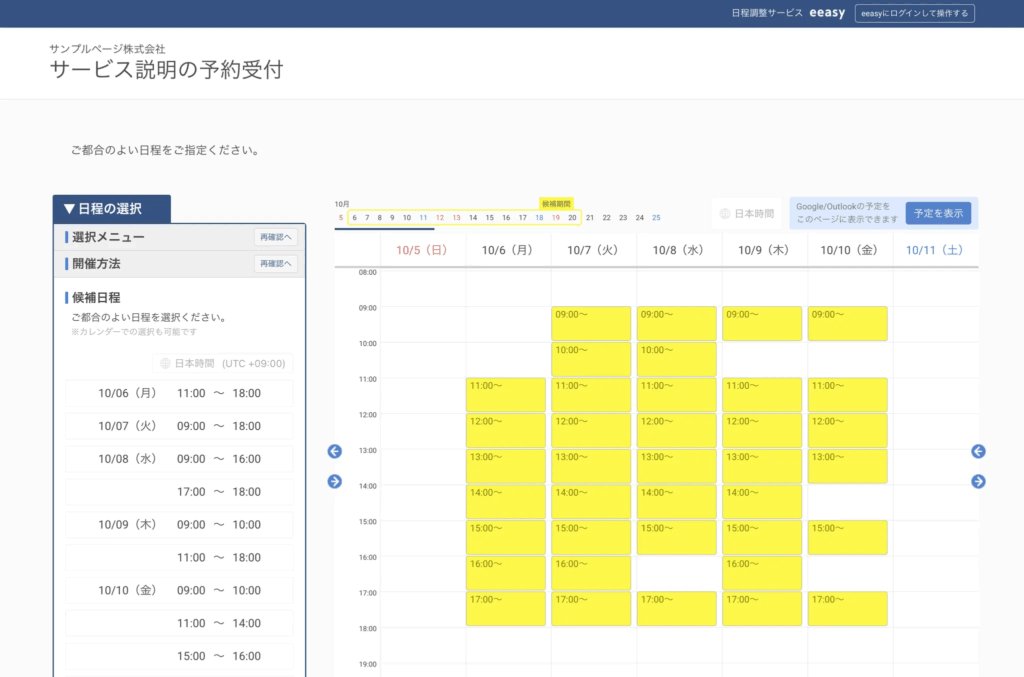This screenshot has height=677, width=1024.
Task: Pick the 16:00 slot on 10/9 (木)
Action: click(x=762, y=573)
